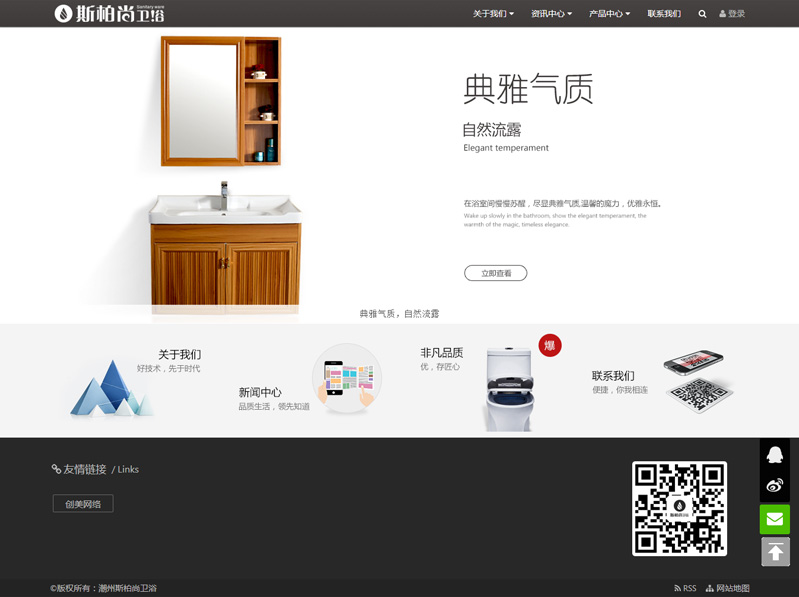Viewport: 799px width, 597px height.
Task: Click the banner caption 典雅气质，自然流露
Action: 399,313
